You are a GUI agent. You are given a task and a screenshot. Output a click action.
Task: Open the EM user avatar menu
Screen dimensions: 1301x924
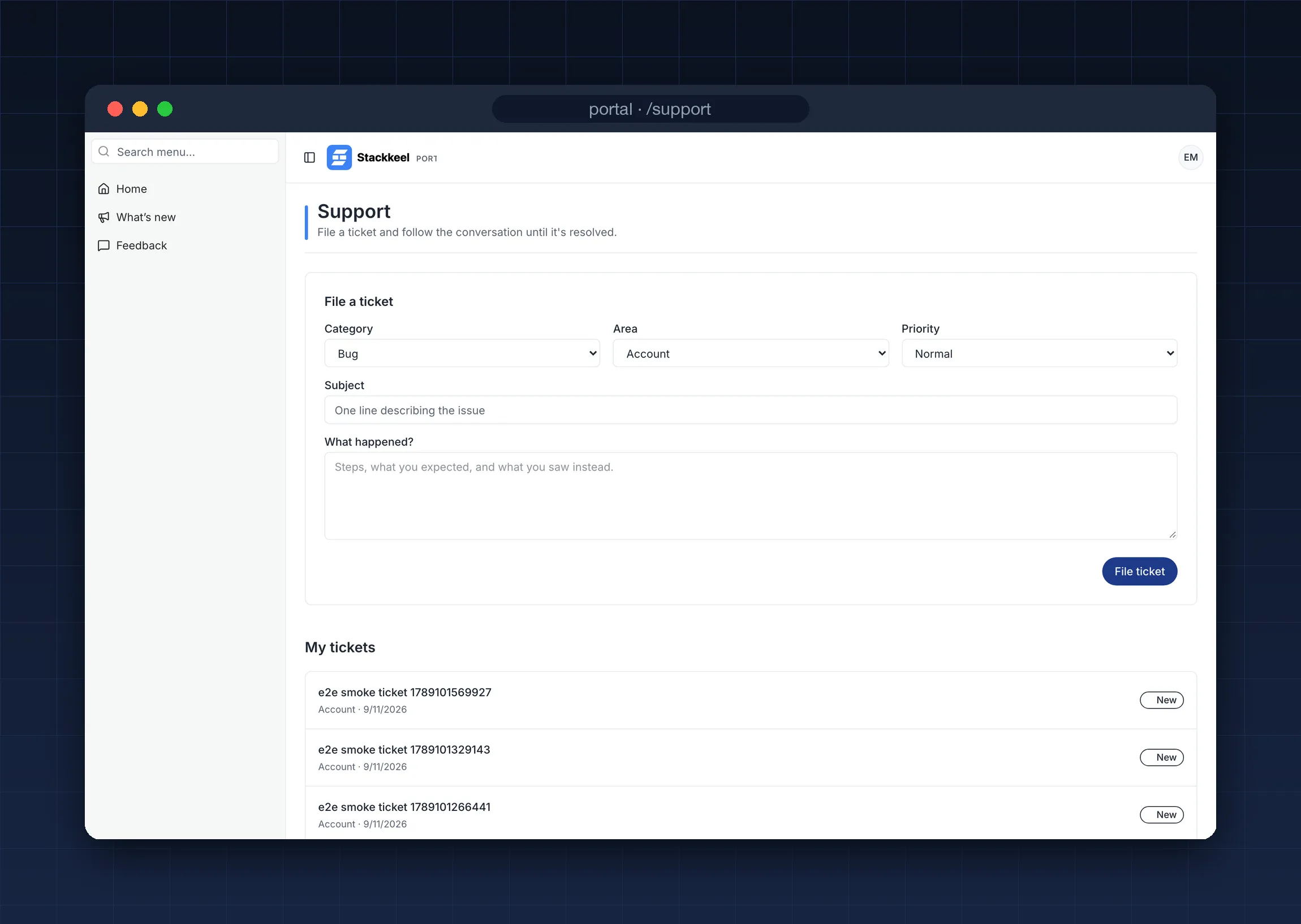pos(1191,158)
